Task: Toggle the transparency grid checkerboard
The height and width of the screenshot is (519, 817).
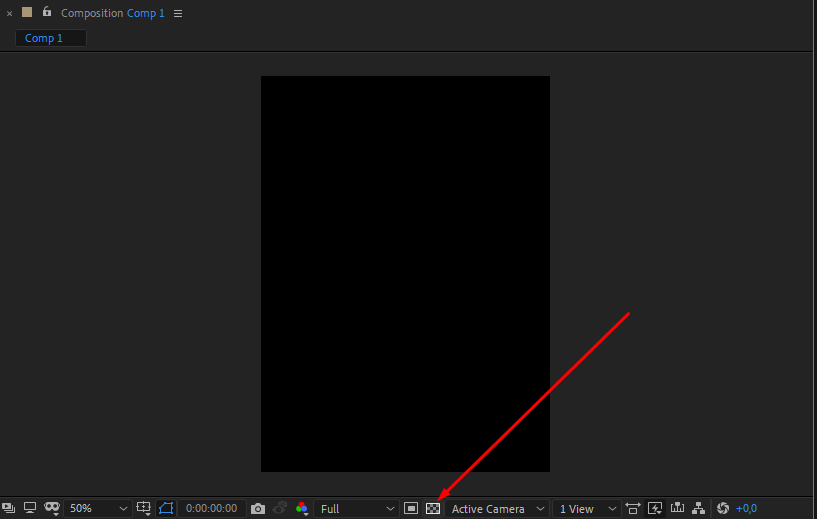Action: [433, 509]
